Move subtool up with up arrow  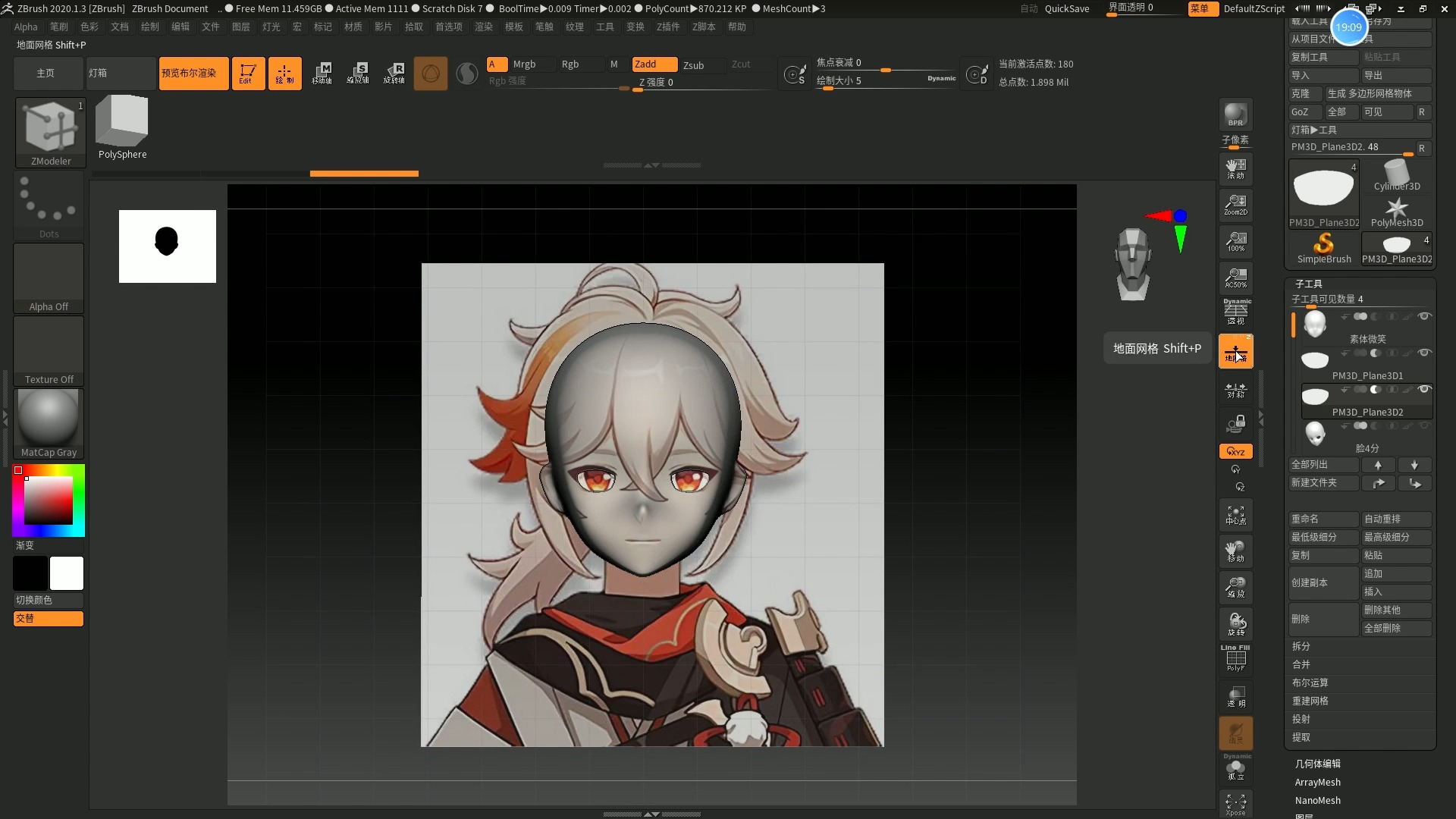(1378, 465)
